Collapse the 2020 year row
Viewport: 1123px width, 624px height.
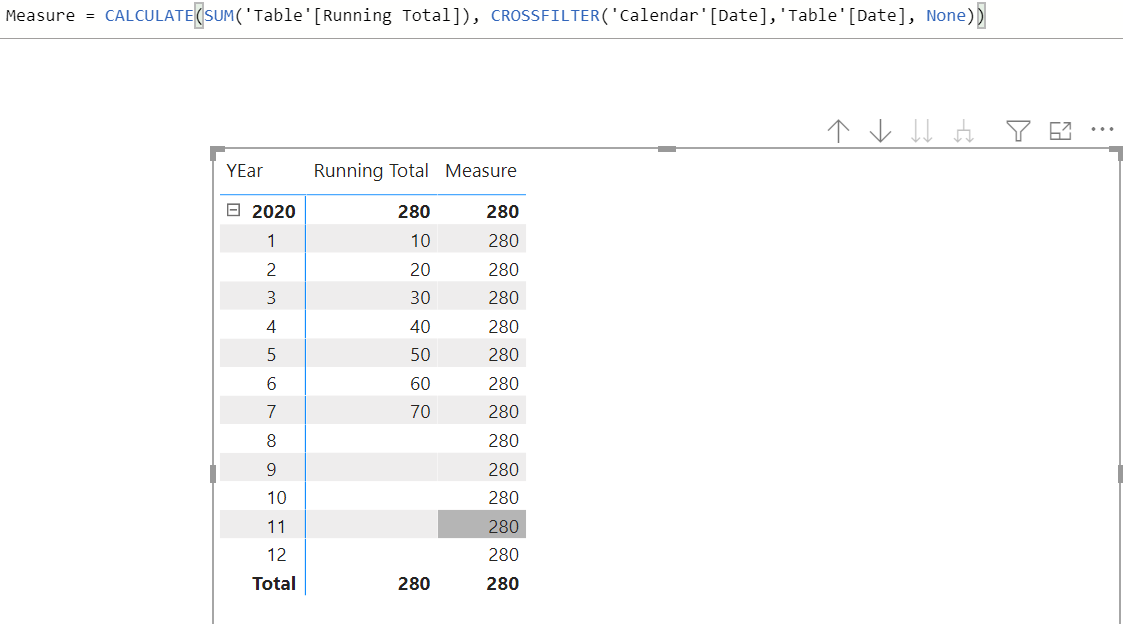[x=233, y=210]
